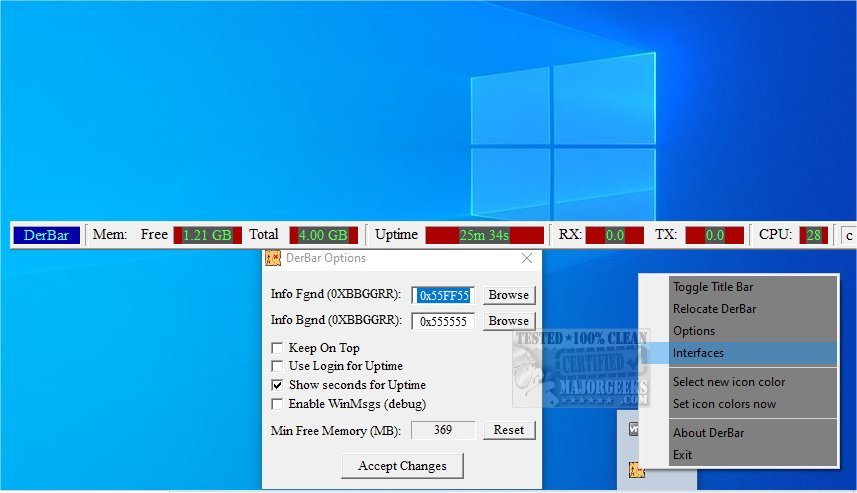
Task: Choose Select new icon color
Action: (x=753, y=382)
